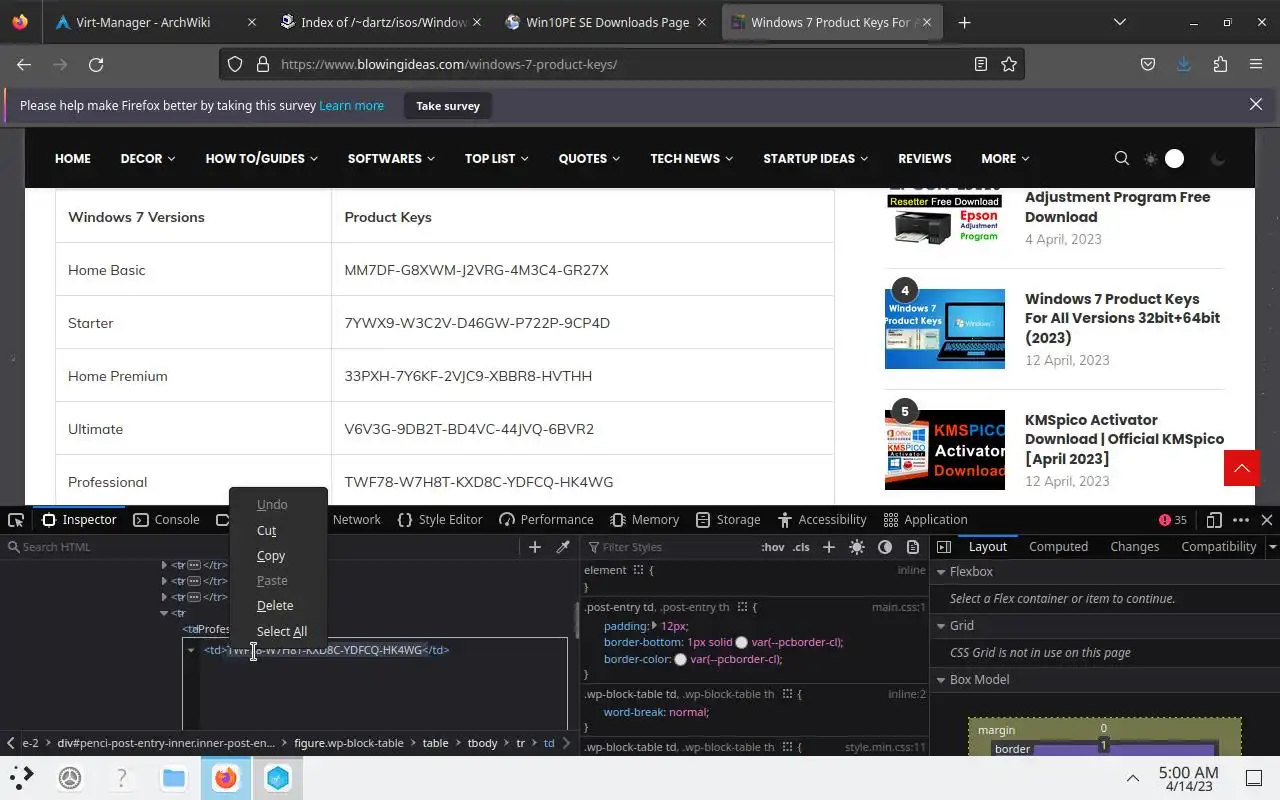Open the sidebar tabs overflow dropdown
Screen dimensions: 1280x800
coord(1272,547)
